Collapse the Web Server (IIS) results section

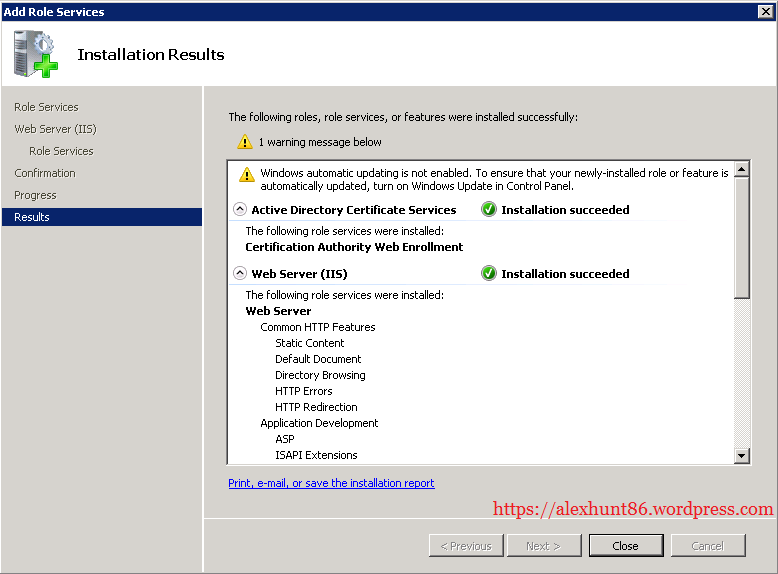point(240,274)
